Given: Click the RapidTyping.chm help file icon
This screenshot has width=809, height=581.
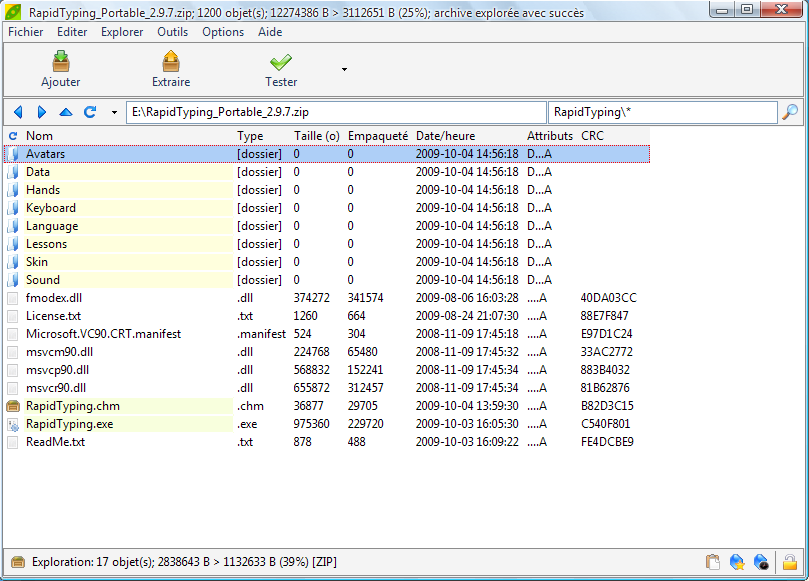Looking at the screenshot, I should [13, 406].
